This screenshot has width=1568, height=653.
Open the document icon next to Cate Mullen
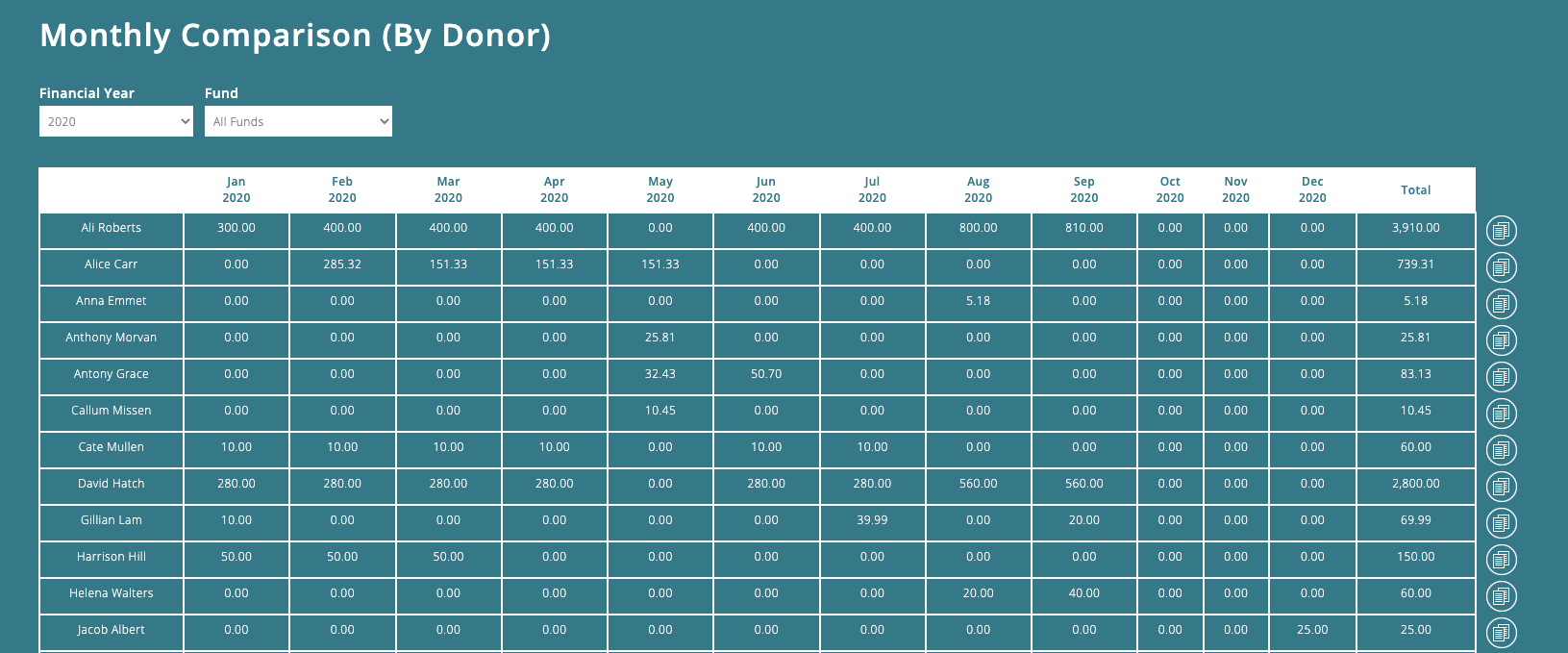pos(1501,449)
